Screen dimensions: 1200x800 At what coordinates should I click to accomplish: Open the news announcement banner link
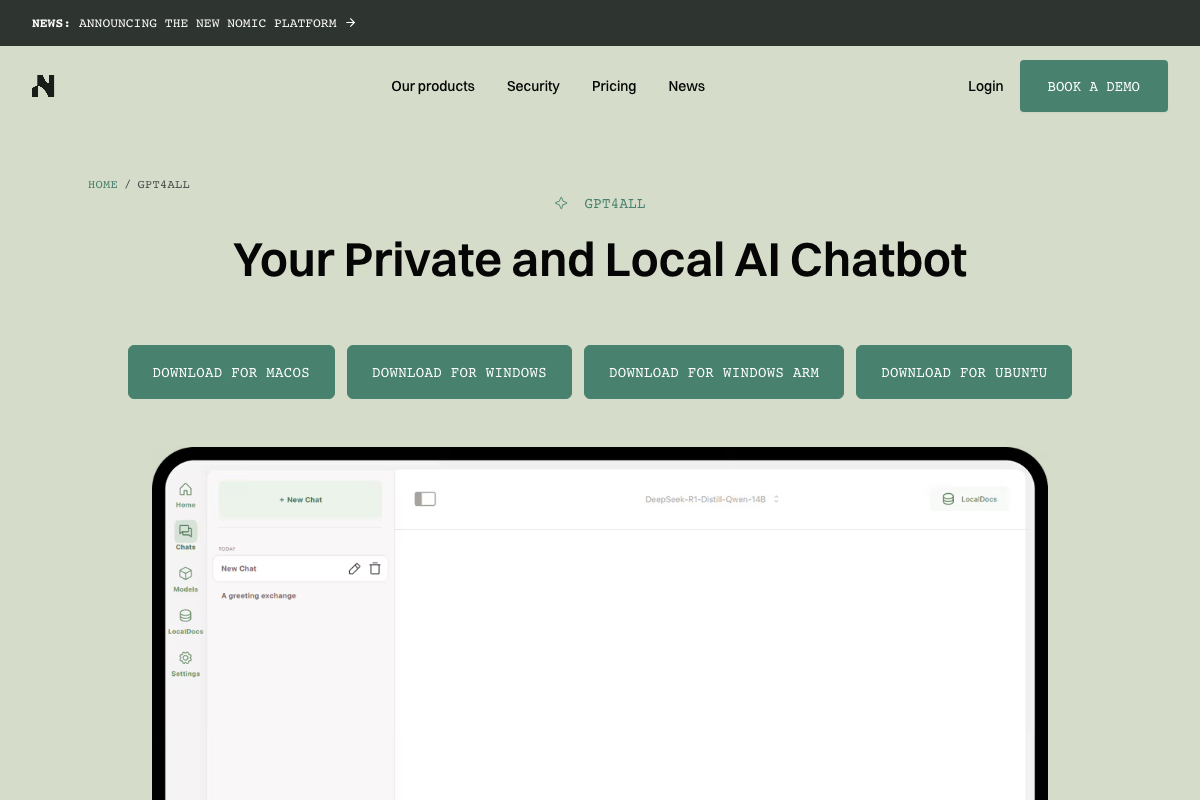(194, 23)
